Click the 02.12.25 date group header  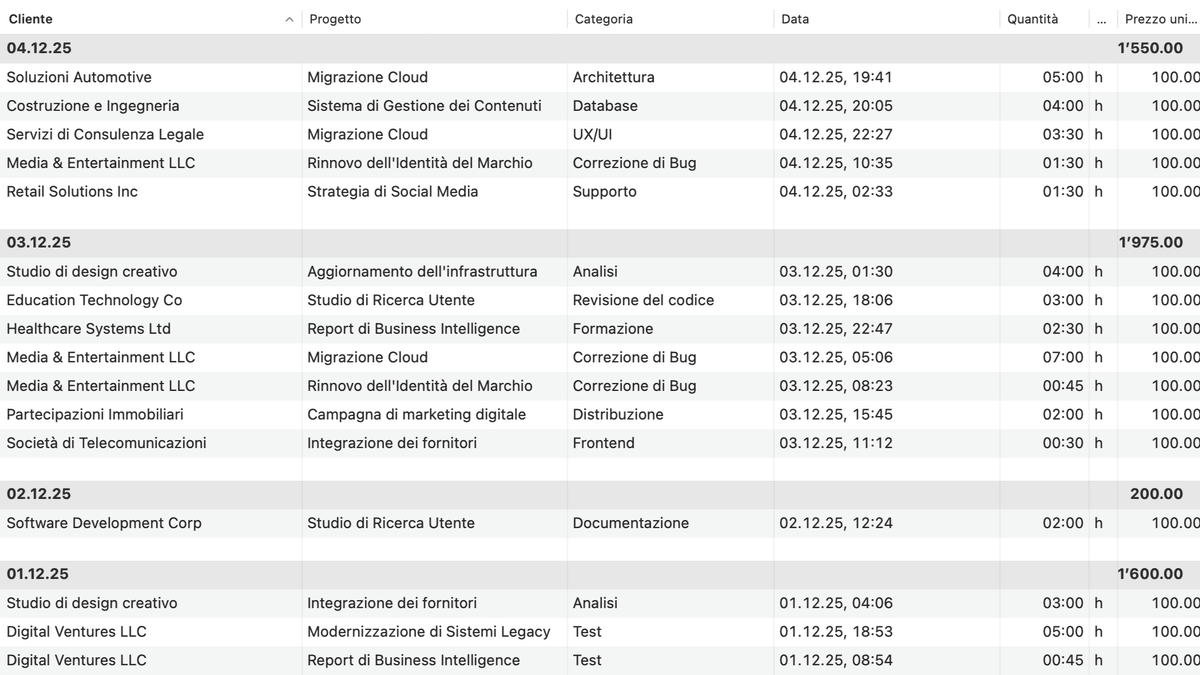[x=39, y=493]
